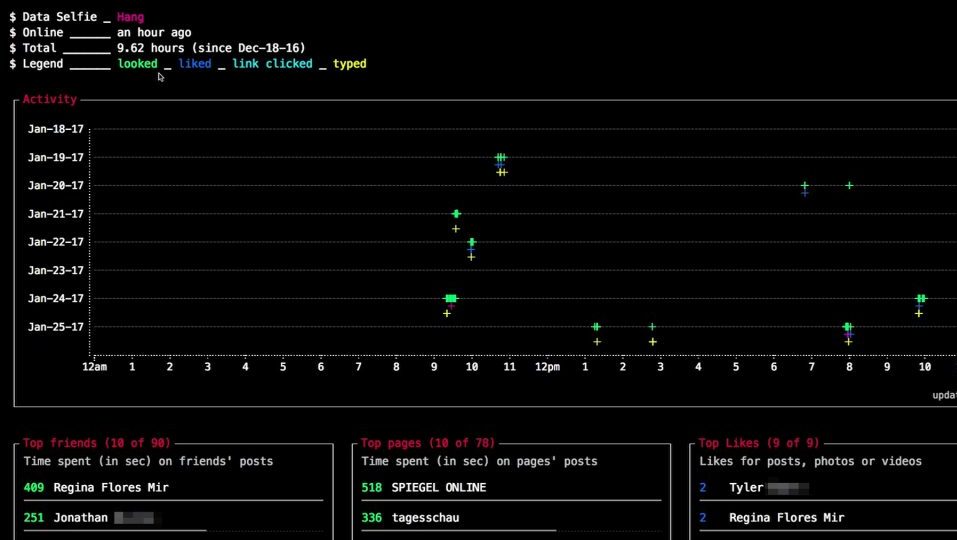
Task: Click the 'Activity' panel title
Action: pyautogui.click(x=50, y=100)
